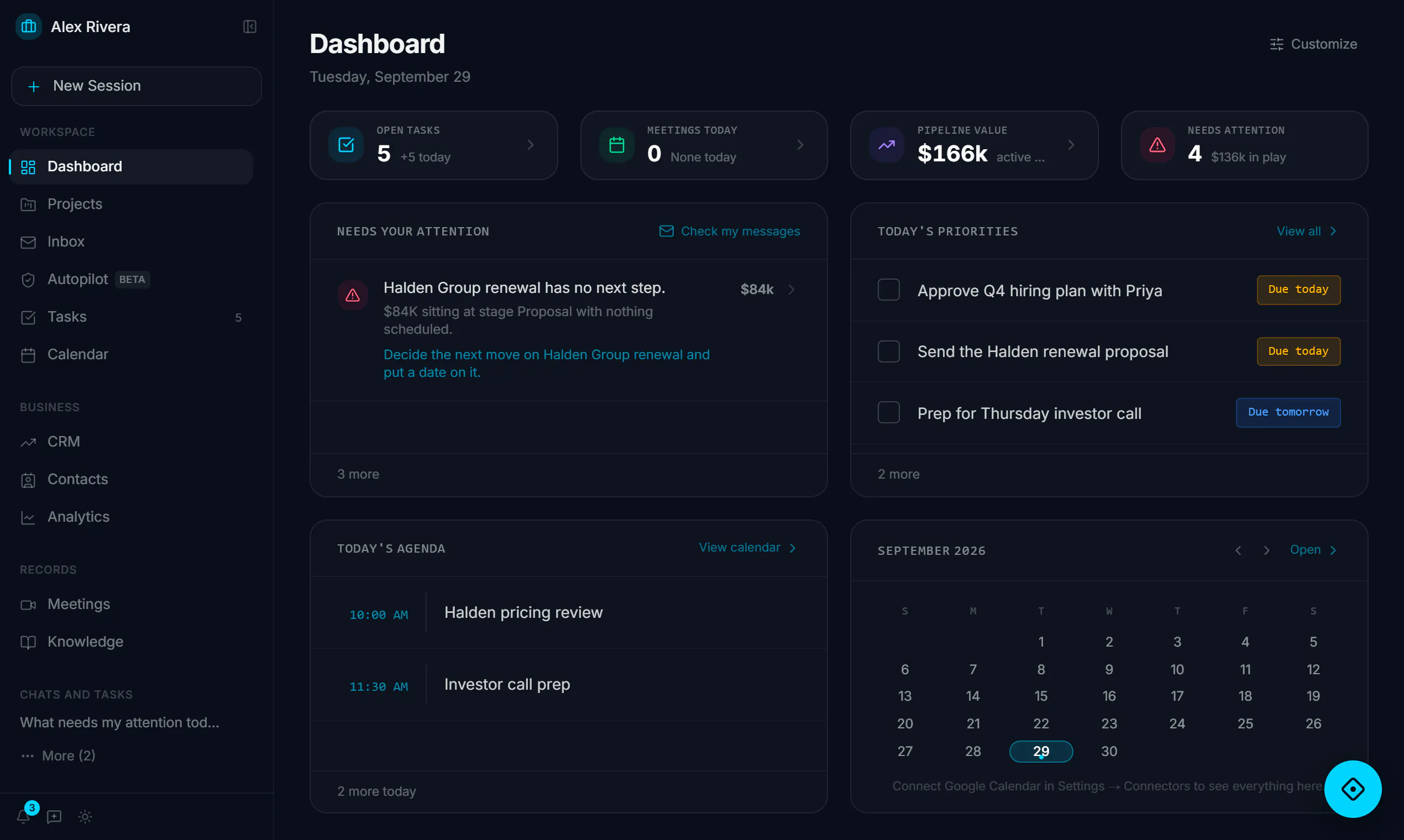
Task: Expand the Meetings Today card chevron
Action: pyautogui.click(x=800, y=145)
